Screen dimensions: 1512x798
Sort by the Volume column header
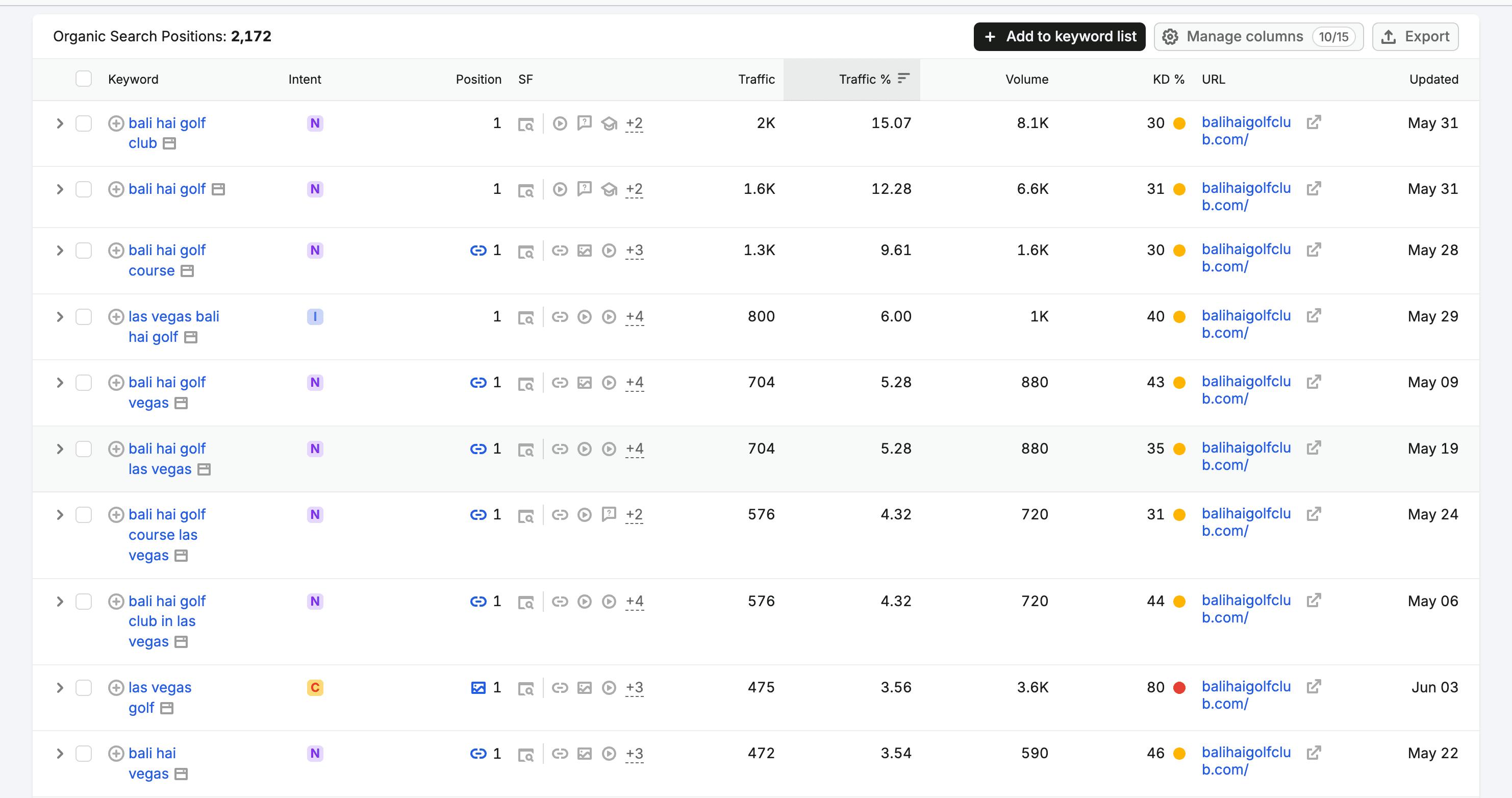(1026, 79)
